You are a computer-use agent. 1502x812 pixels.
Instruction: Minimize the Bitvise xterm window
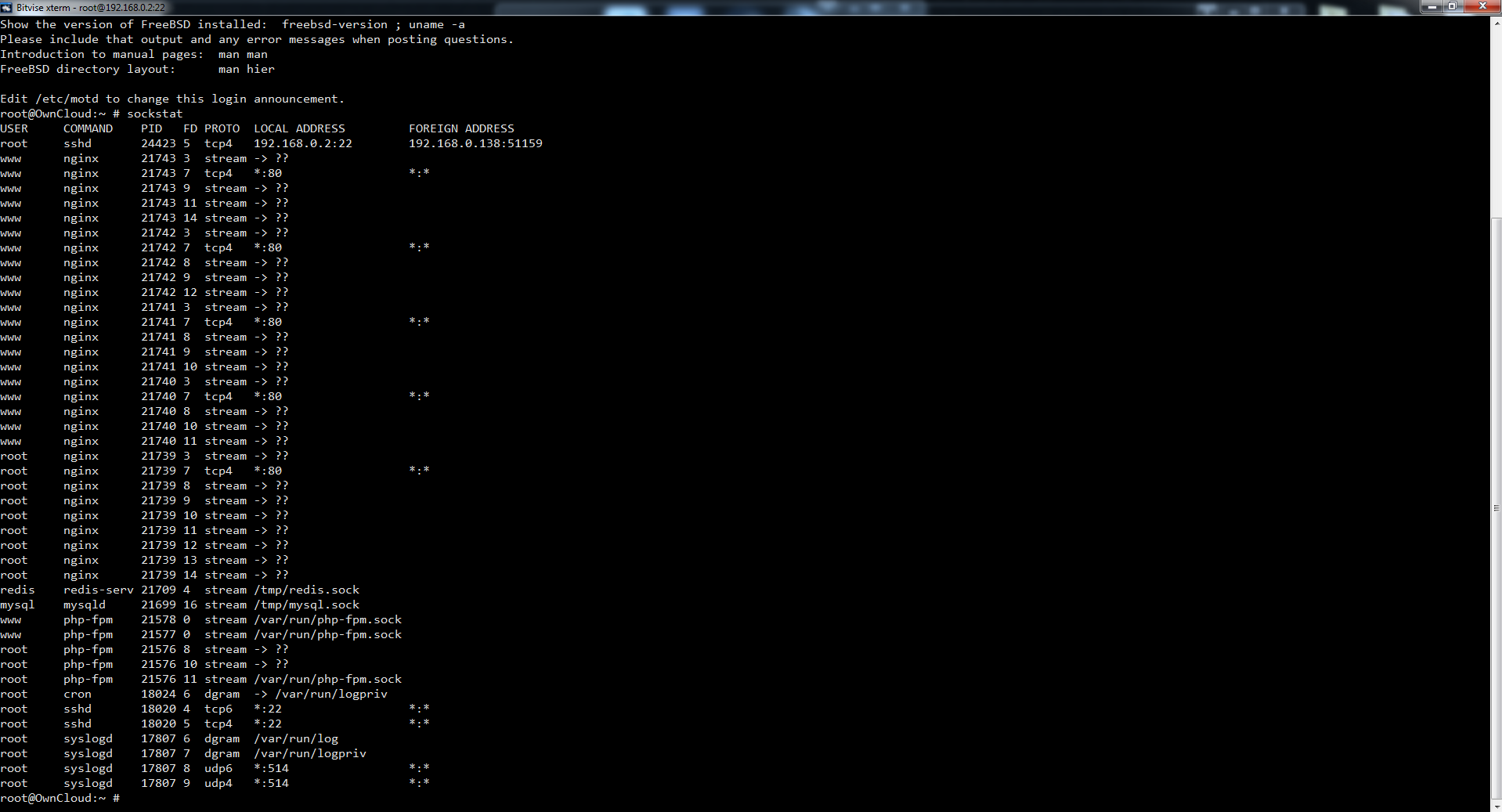coord(1432,6)
